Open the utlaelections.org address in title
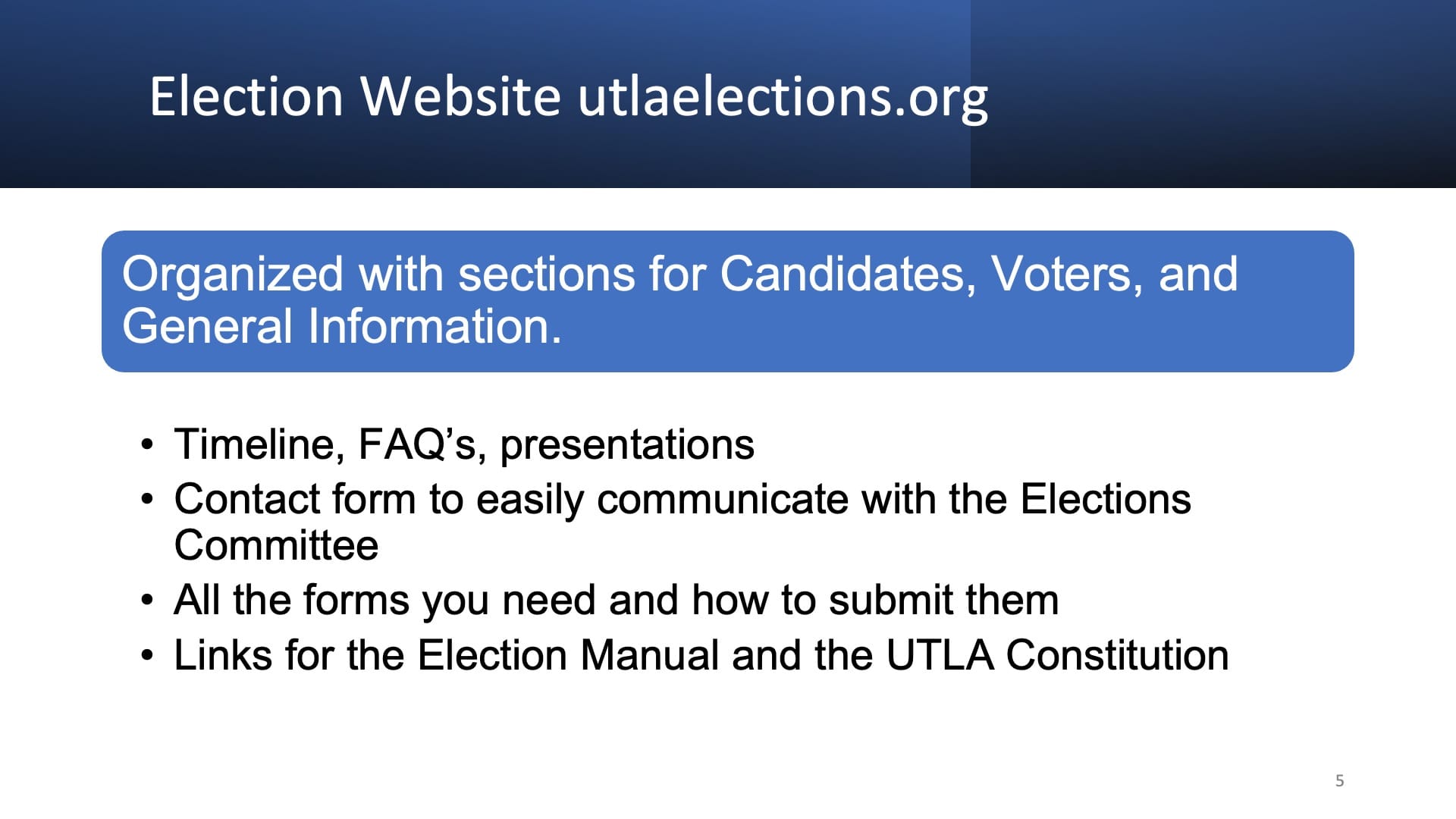1456x819 pixels. coord(783,96)
